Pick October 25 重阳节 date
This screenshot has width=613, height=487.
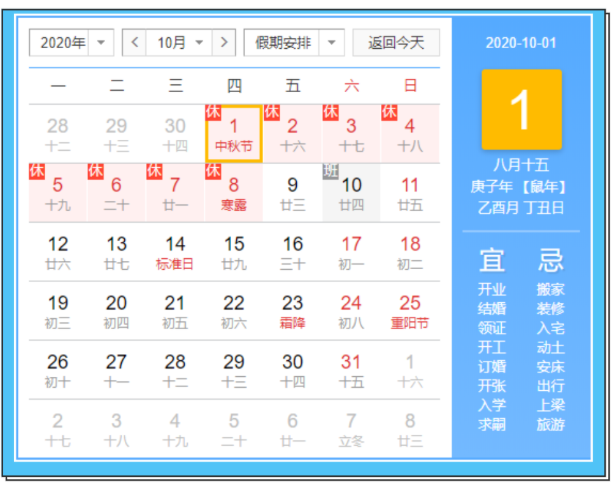[x=410, y=311]
